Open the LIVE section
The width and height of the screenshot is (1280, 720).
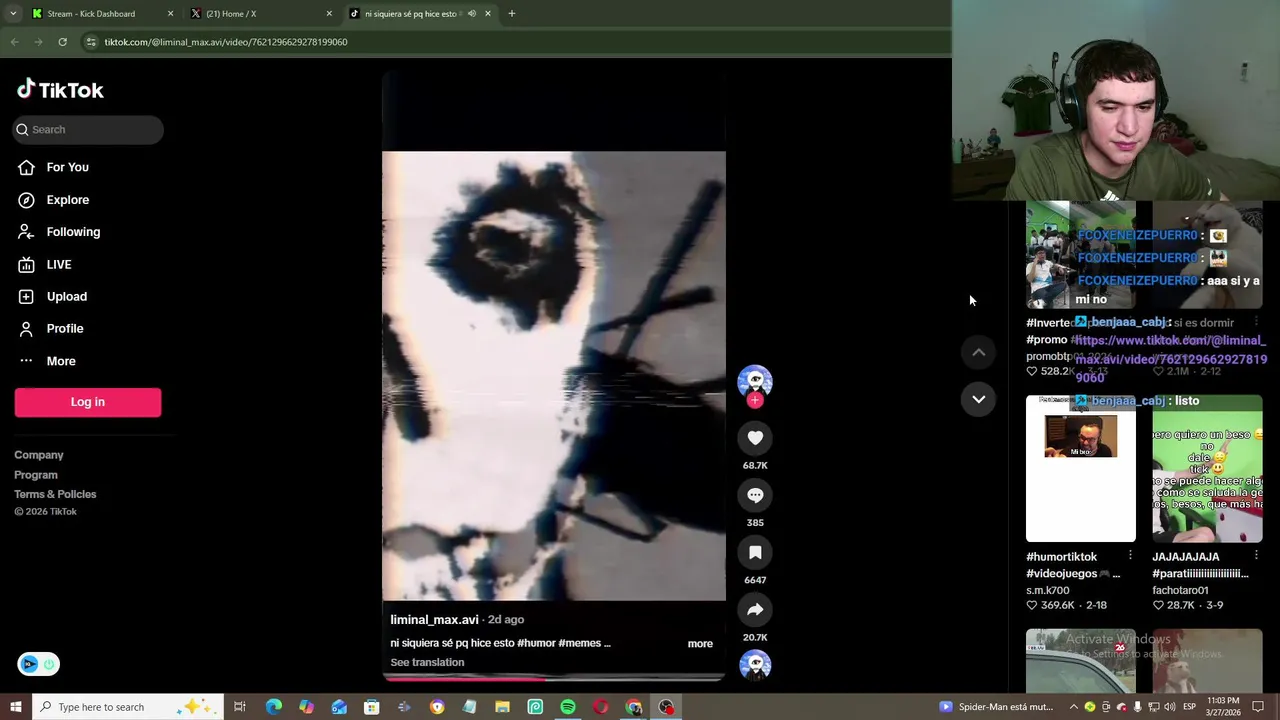[58, 264]
